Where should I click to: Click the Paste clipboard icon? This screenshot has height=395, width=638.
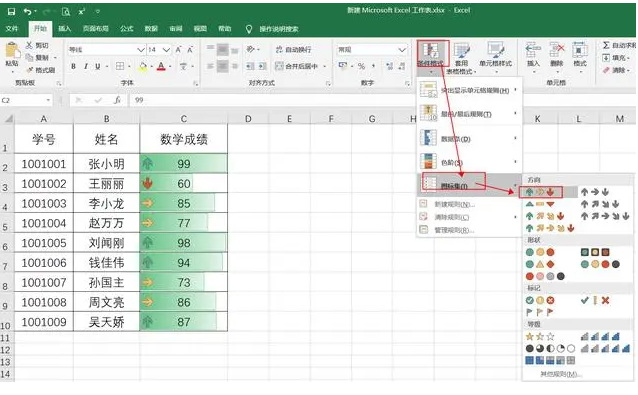(x=12, y=50)
